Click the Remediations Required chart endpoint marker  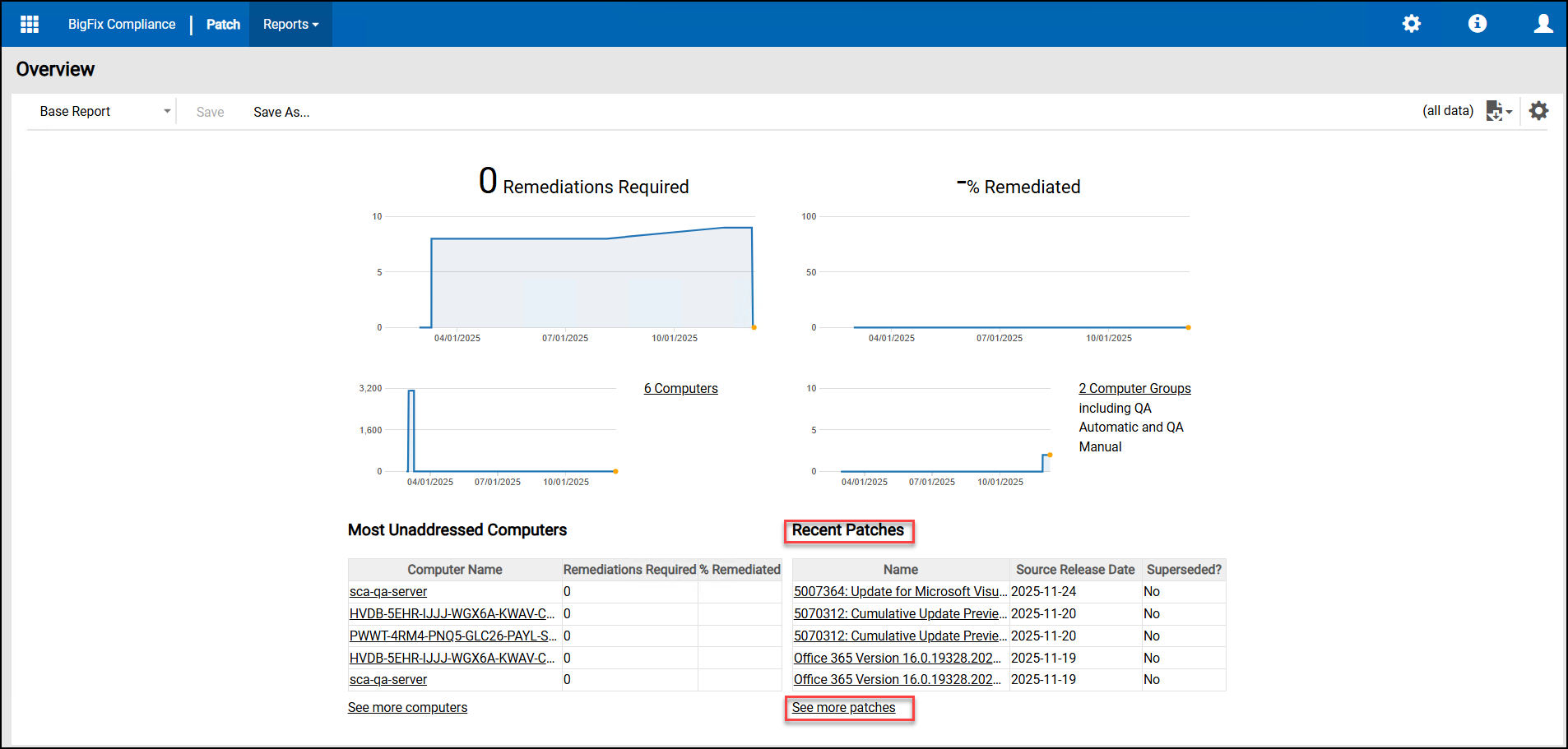[x=754, y=327]
